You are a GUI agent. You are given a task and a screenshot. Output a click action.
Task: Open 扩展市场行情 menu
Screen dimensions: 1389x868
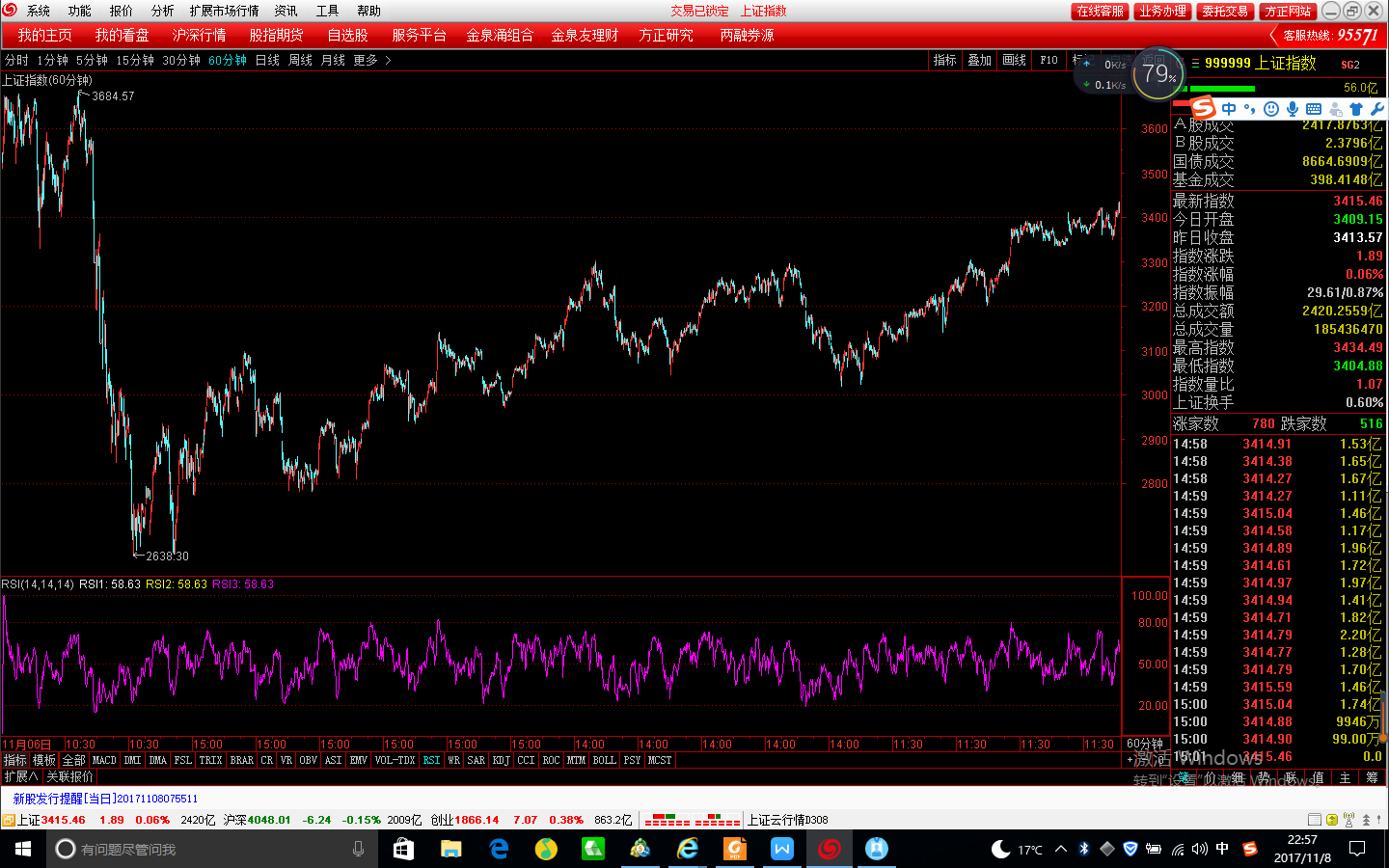pyautogui.click(x=224, y=11)
